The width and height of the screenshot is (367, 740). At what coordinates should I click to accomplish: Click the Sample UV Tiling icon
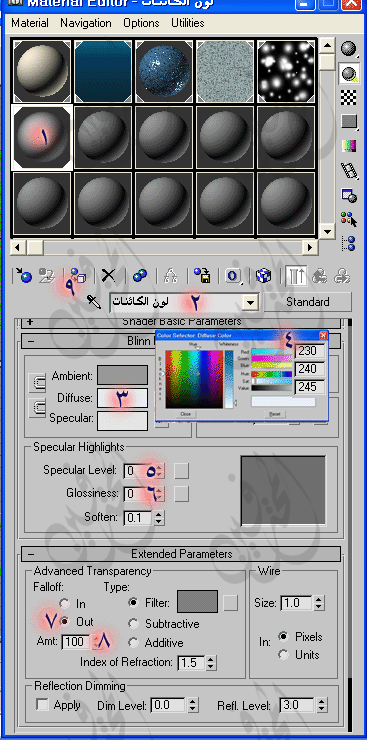tap(349, 122)
